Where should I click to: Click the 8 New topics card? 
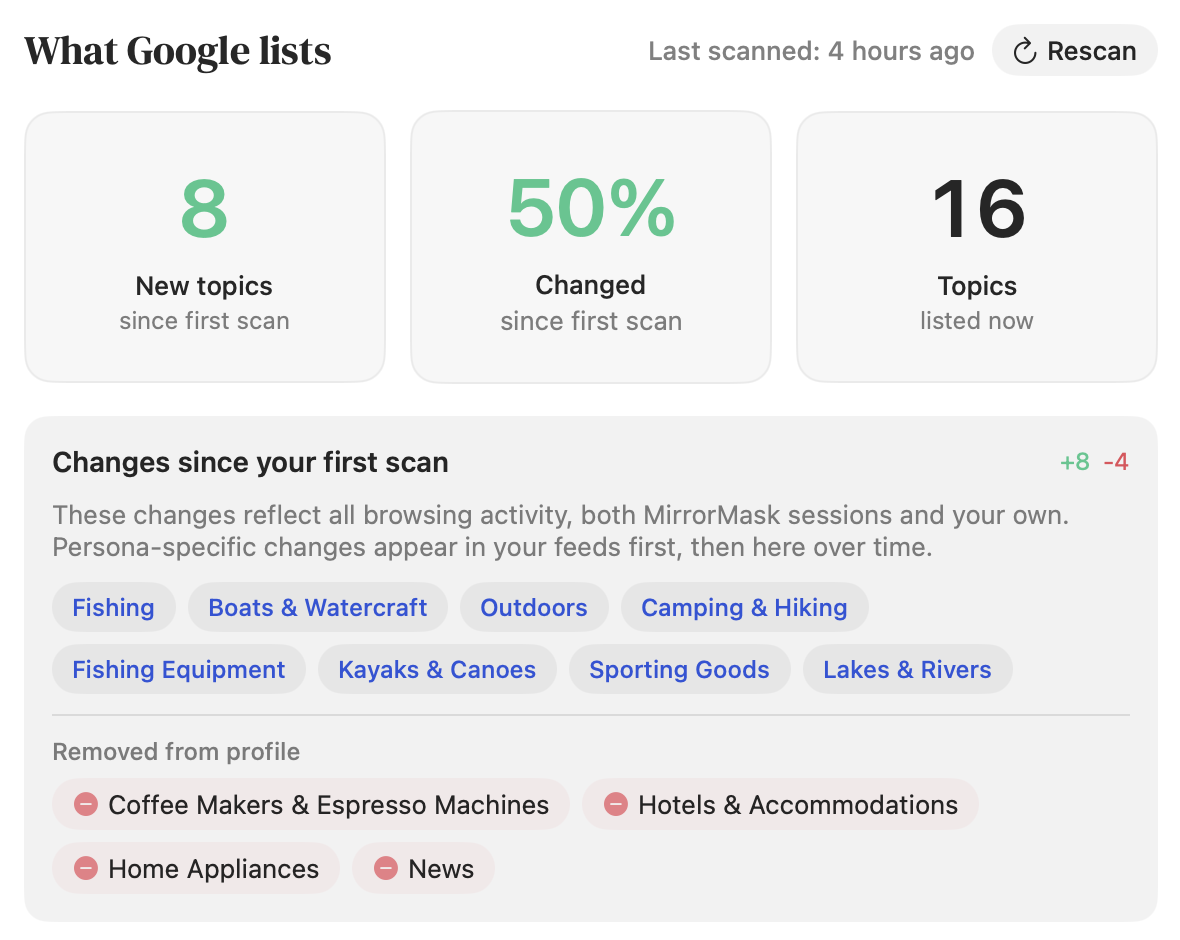205,247
